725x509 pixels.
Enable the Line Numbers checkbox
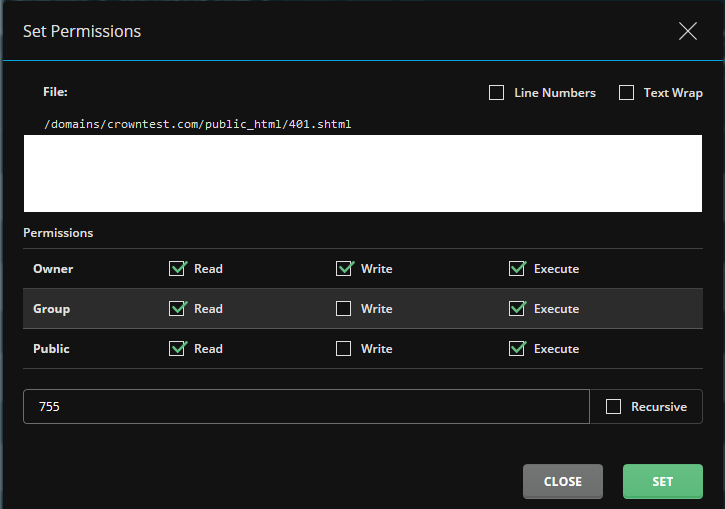click(x=497, y=92)
